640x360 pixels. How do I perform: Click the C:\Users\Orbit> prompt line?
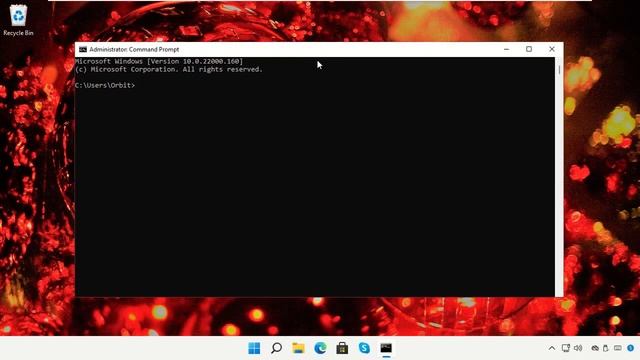105,85
